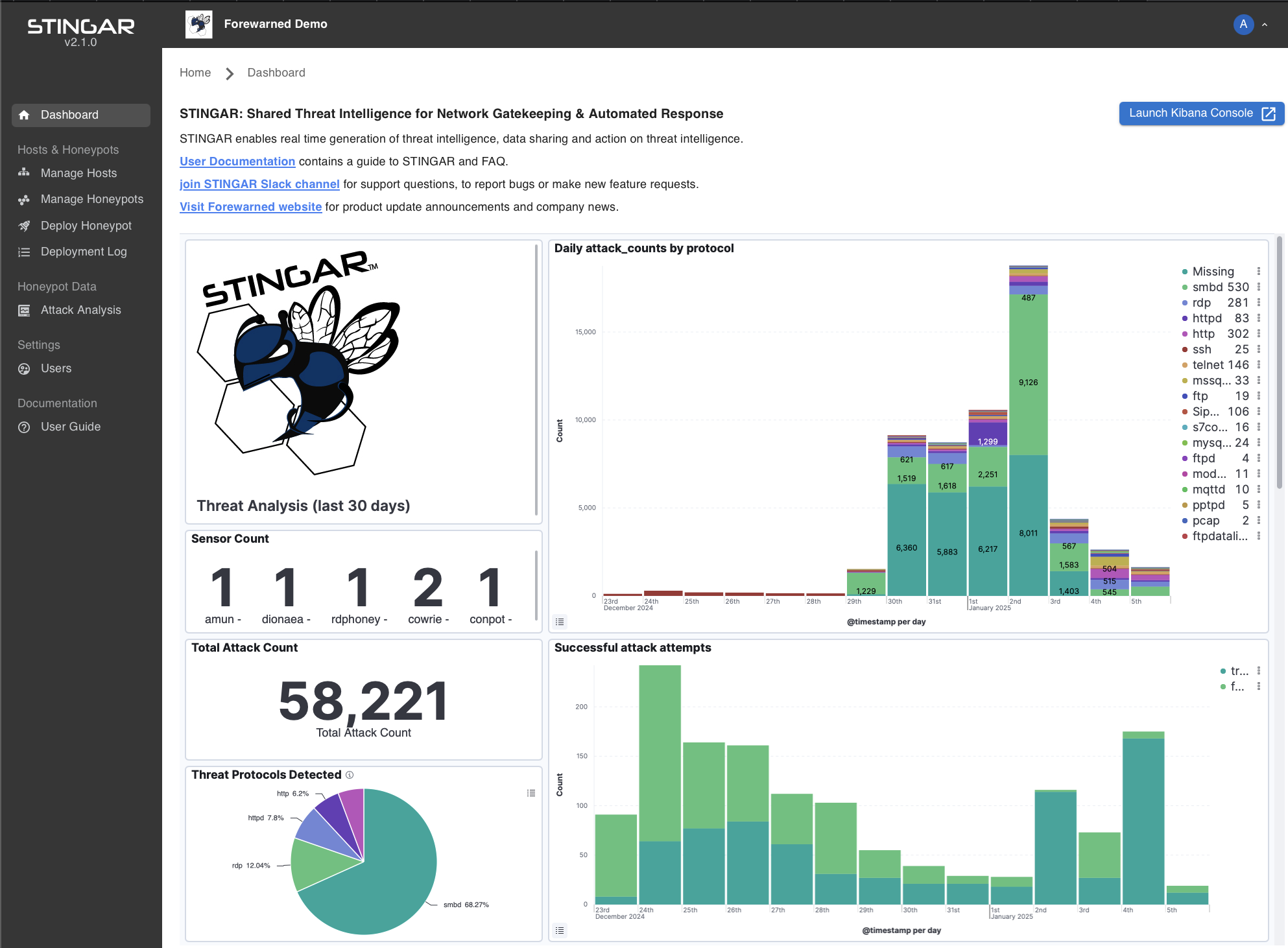1288x948 pixels.
Task: Open options menu for pcap legend entry
Action: pos(1259,521)
